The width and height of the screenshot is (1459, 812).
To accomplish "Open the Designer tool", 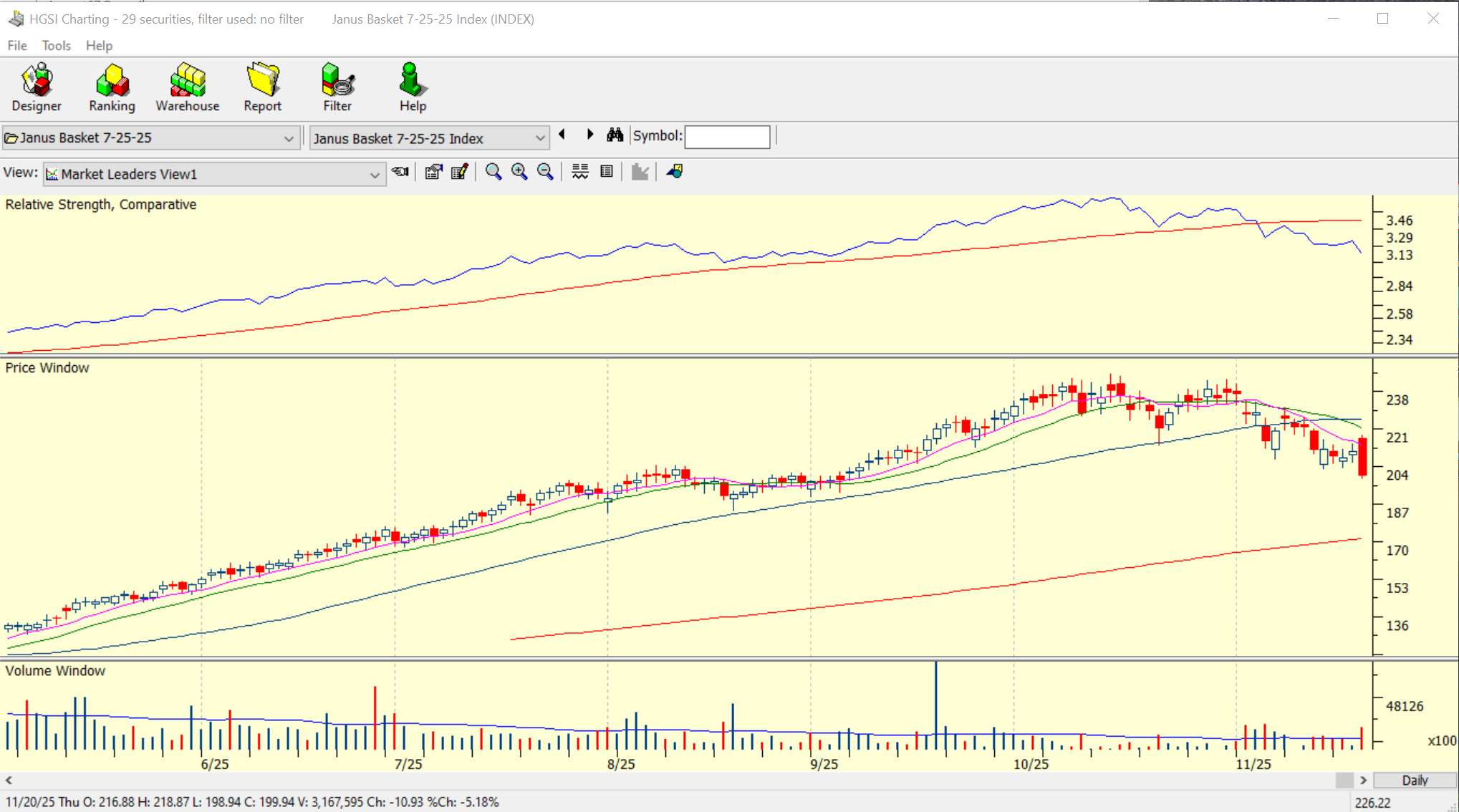I will click(x=37, y=87).
